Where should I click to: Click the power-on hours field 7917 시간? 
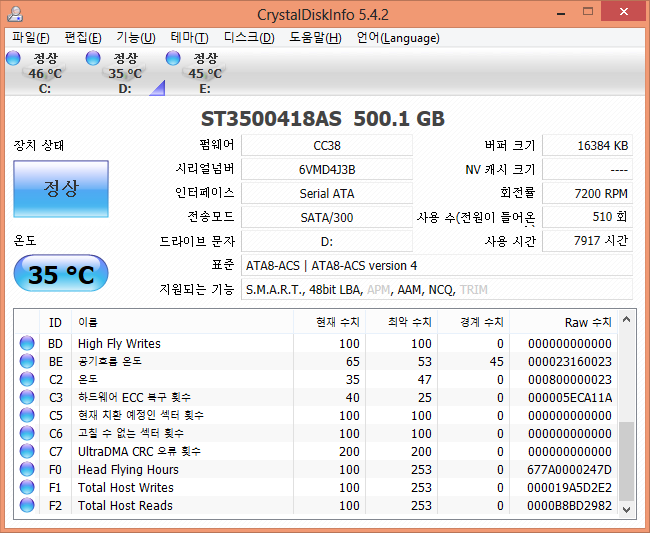click(x=587, y=241)
